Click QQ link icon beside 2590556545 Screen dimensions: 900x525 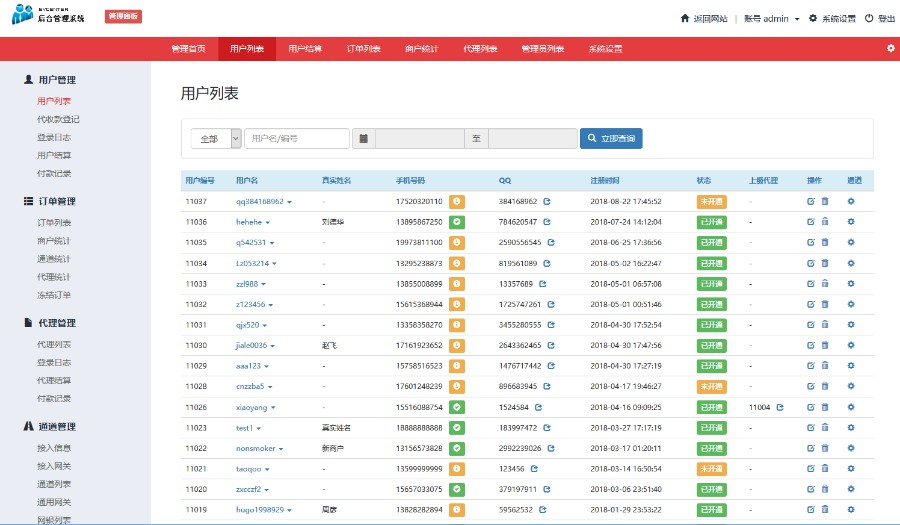[x=550, y=242]
